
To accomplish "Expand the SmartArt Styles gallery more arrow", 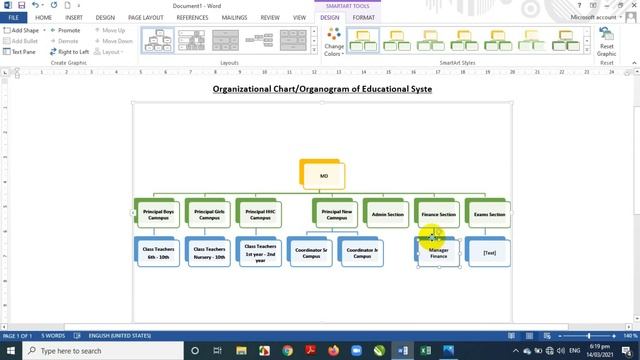I will (587, 50).
